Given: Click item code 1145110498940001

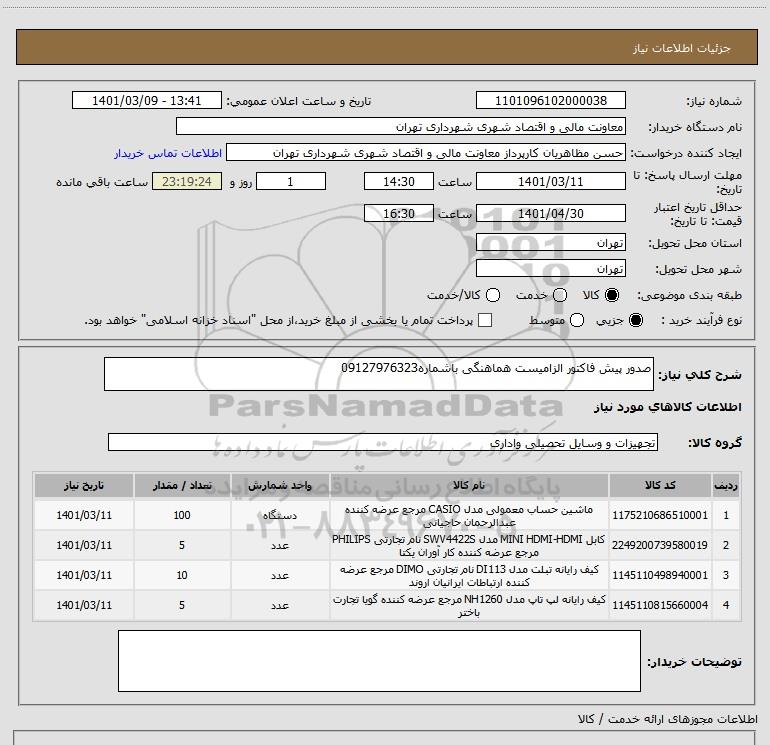Looking at the screenshot, I should (x=660, y=575).
